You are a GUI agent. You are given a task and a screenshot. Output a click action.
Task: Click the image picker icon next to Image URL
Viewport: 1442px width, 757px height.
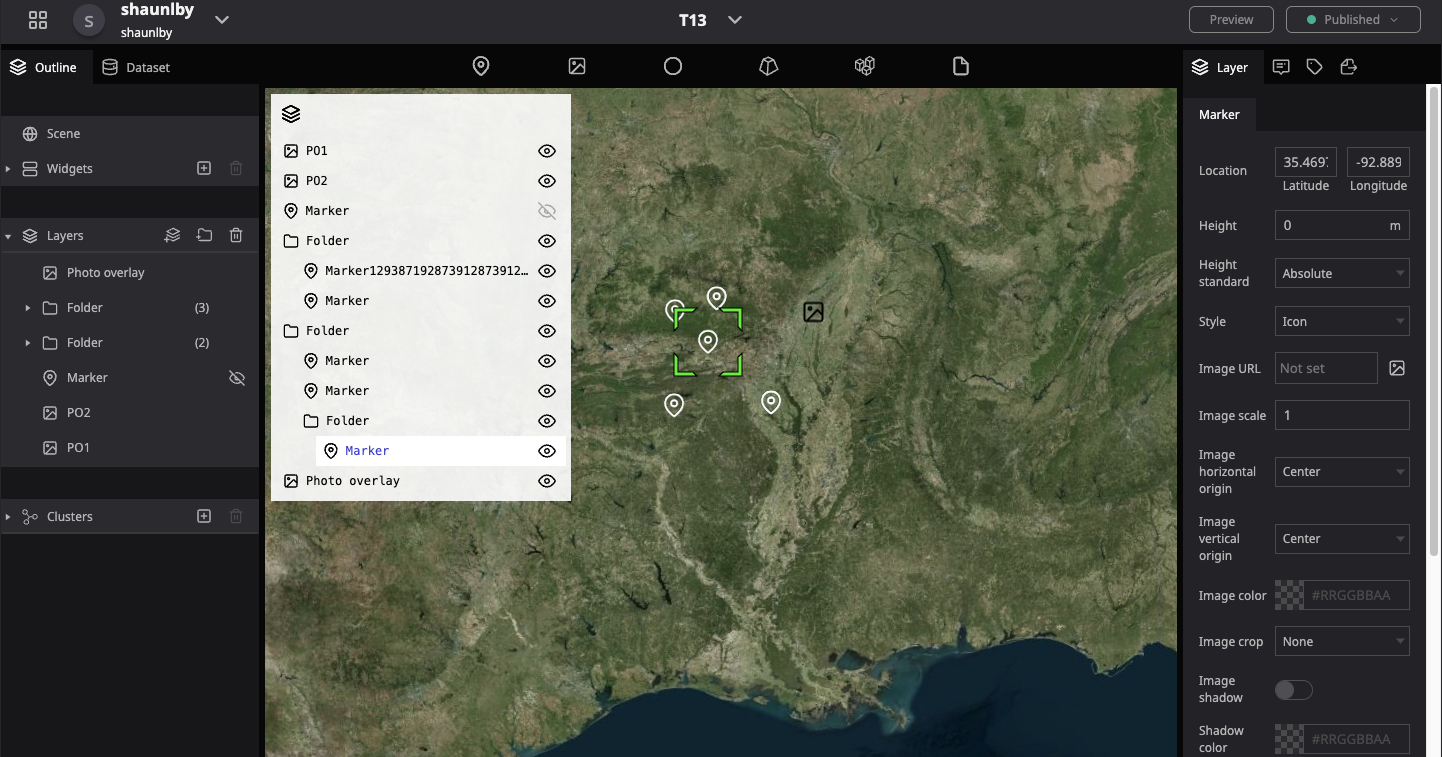[1397, 368]
